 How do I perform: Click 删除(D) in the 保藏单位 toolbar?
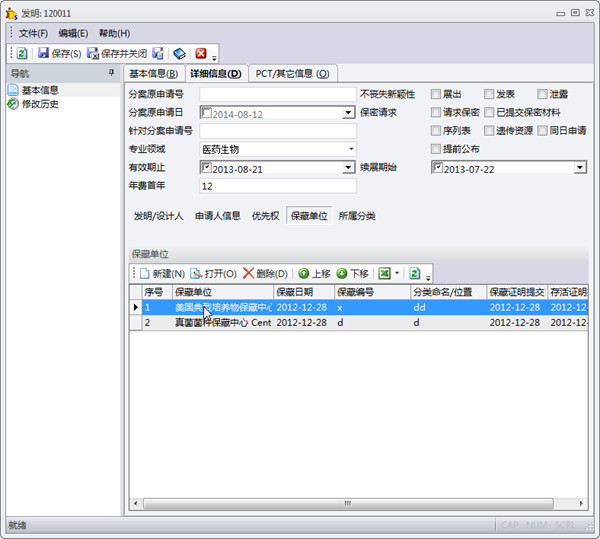pos(265,274)
